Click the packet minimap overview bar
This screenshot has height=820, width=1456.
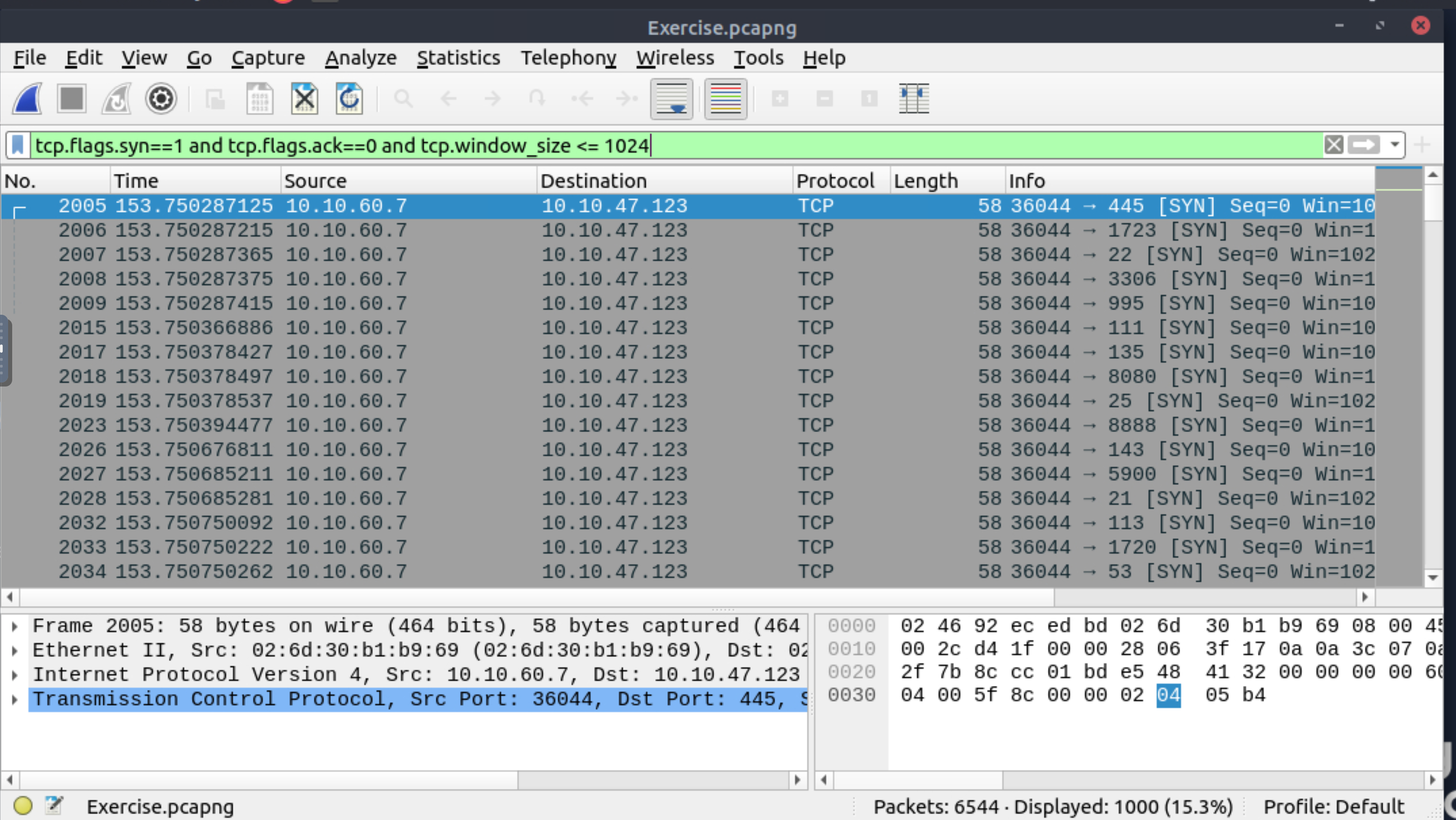(x=1398, y=377)
